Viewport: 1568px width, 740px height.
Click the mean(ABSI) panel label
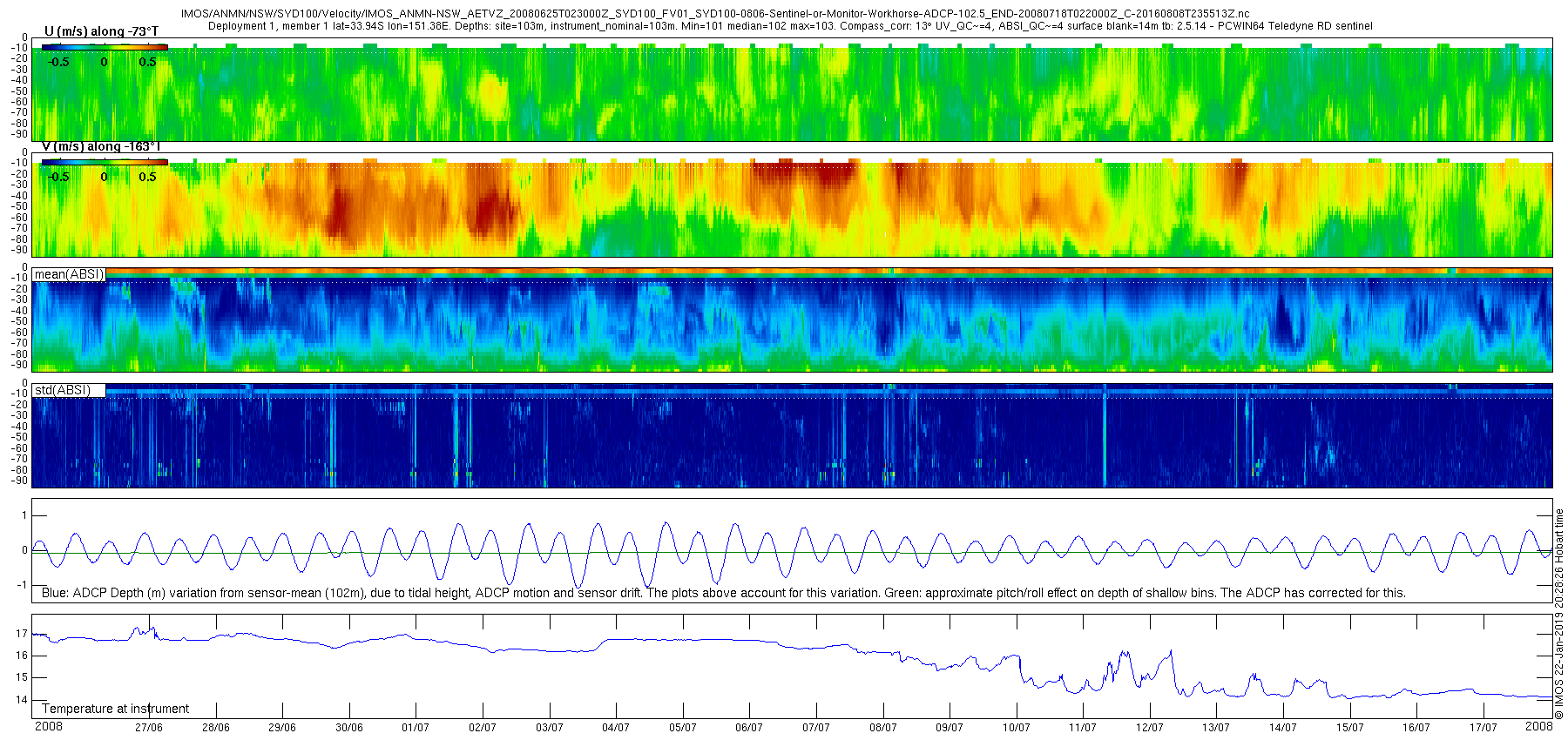coord(69,274)
